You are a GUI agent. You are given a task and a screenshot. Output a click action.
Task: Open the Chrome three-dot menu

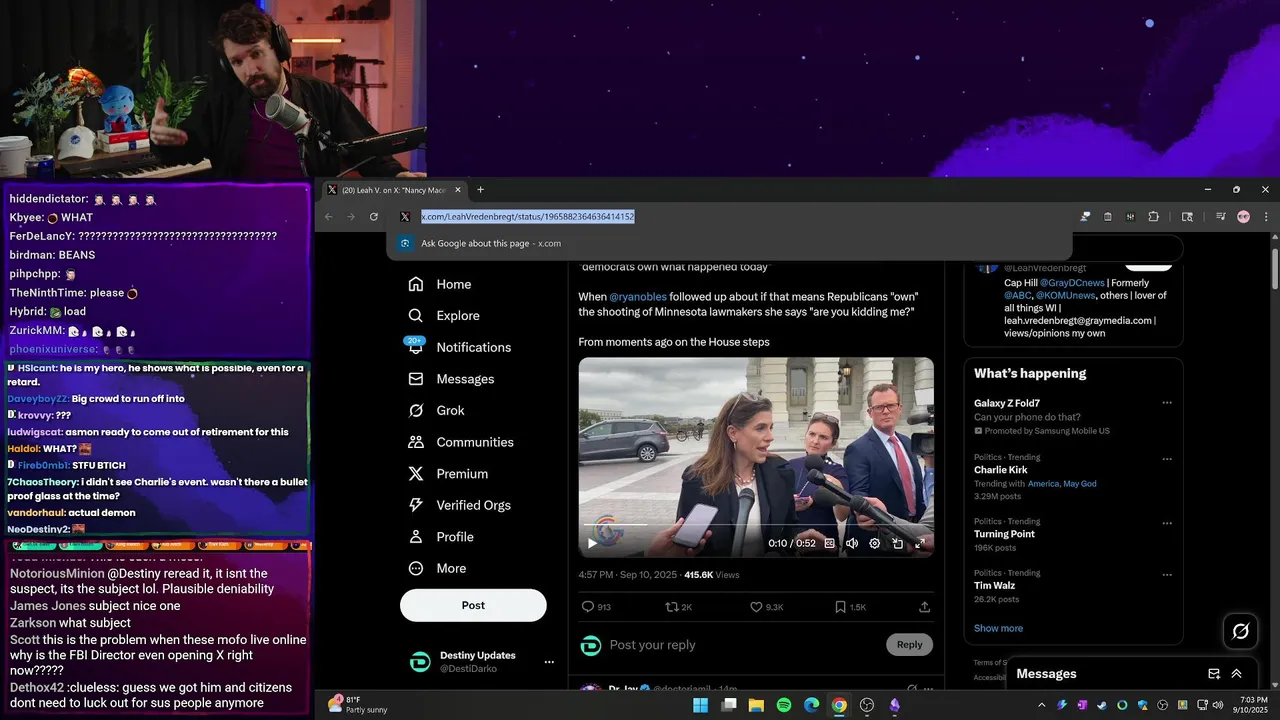pos(1266,217)
